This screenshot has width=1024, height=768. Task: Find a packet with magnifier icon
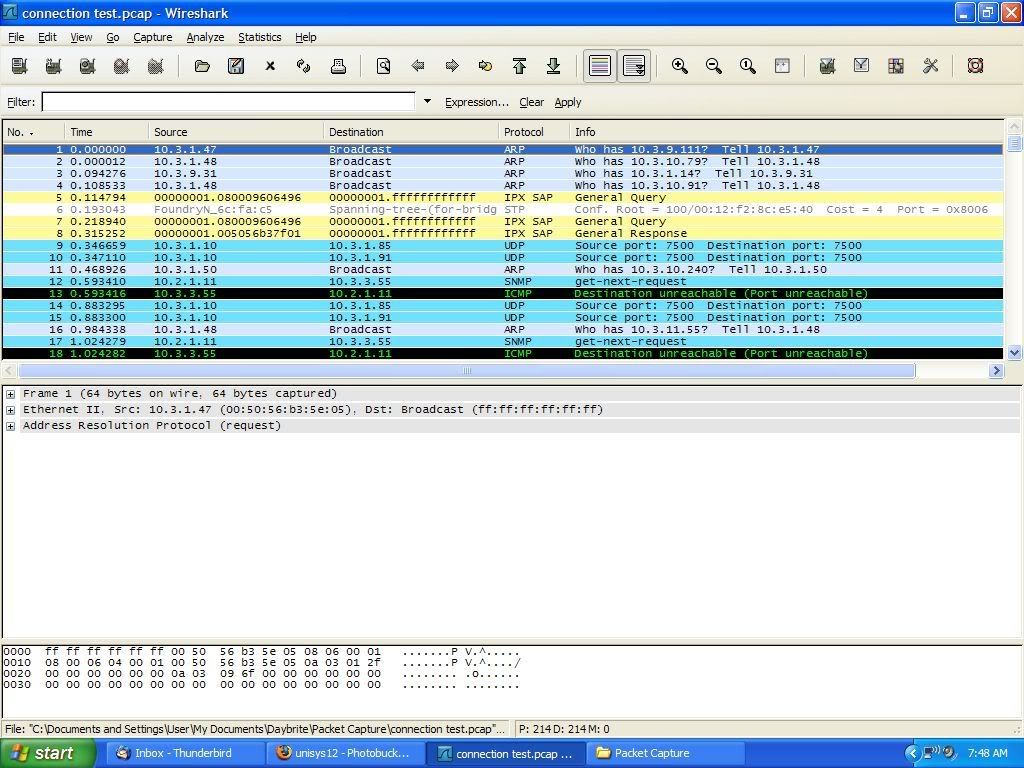click(x=384, y=66)
